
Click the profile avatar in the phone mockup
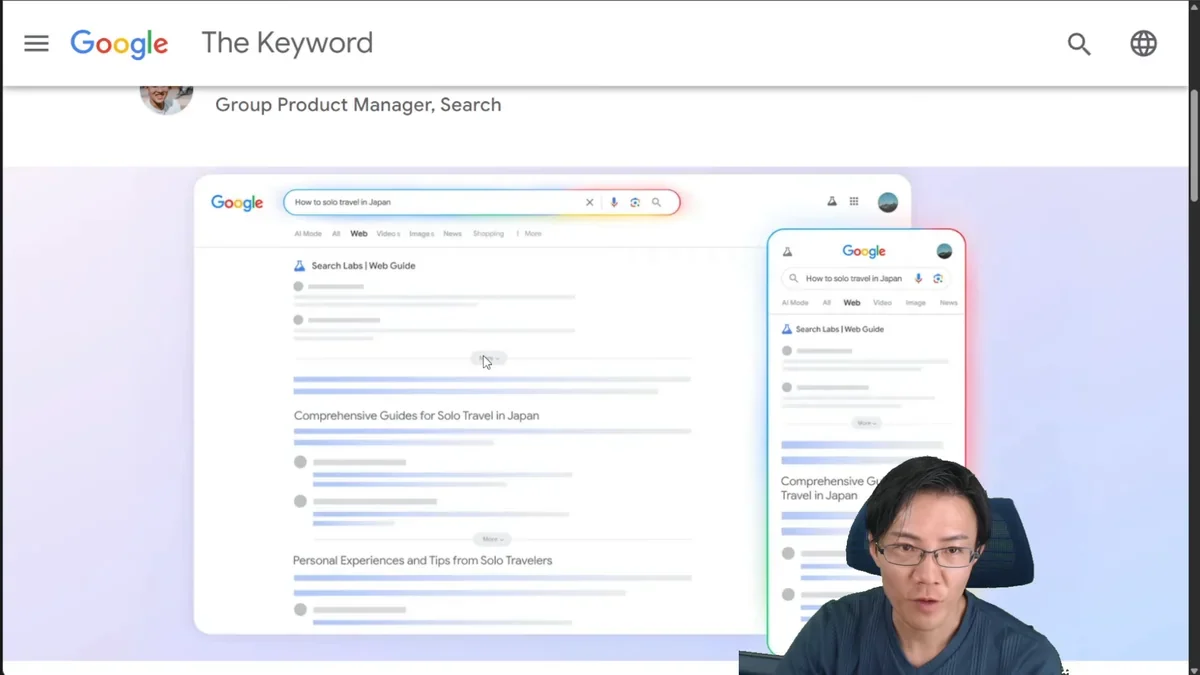[x=944, y=251]
